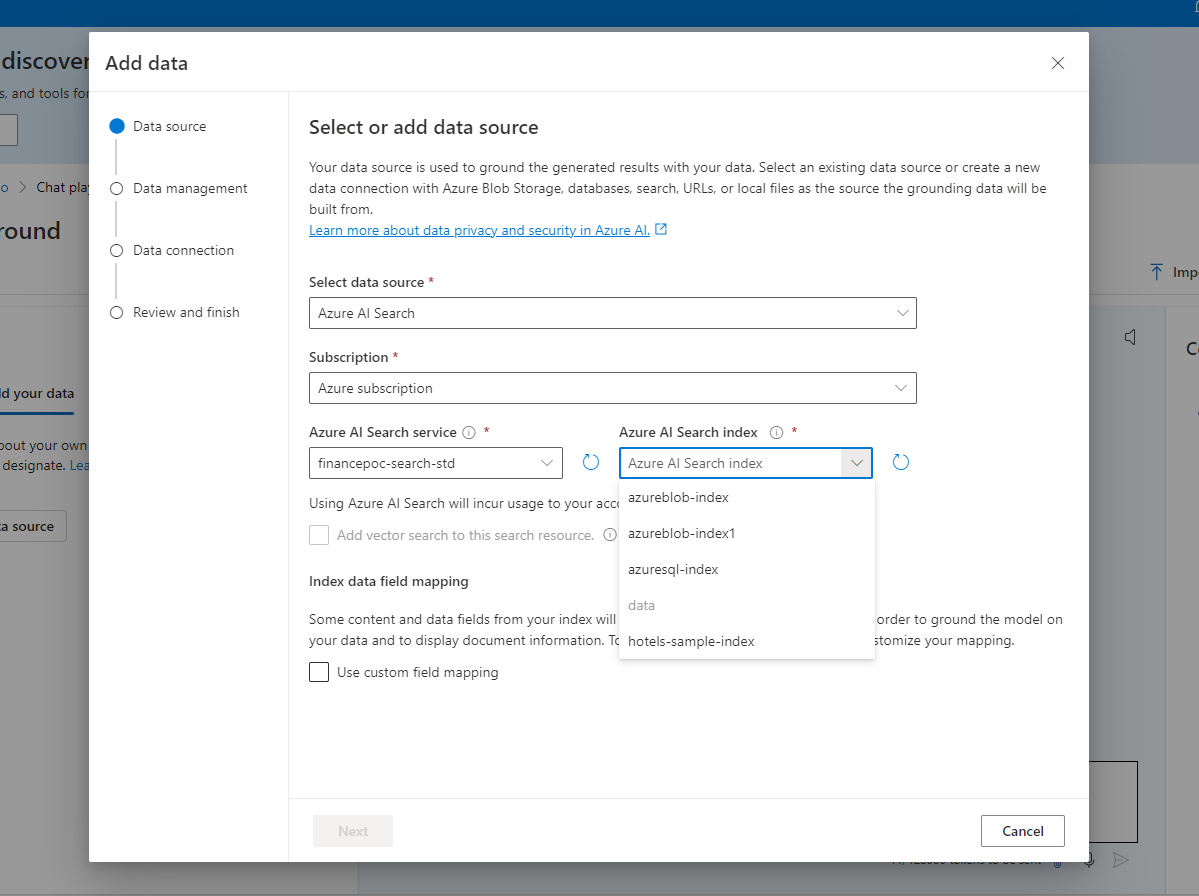Open the Select data source dropdown
This screenshot has height=896, width=1199.
(612, 313)
